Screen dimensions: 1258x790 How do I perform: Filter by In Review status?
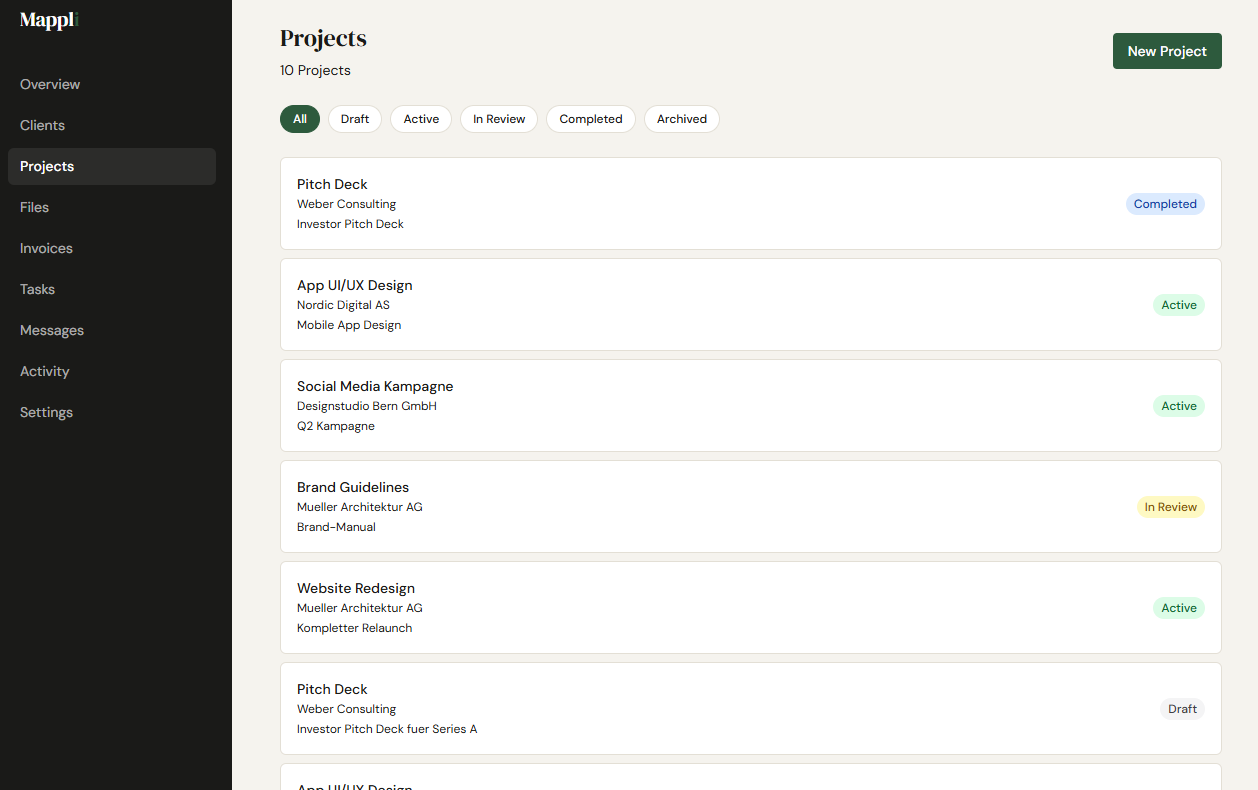[498, 118]
